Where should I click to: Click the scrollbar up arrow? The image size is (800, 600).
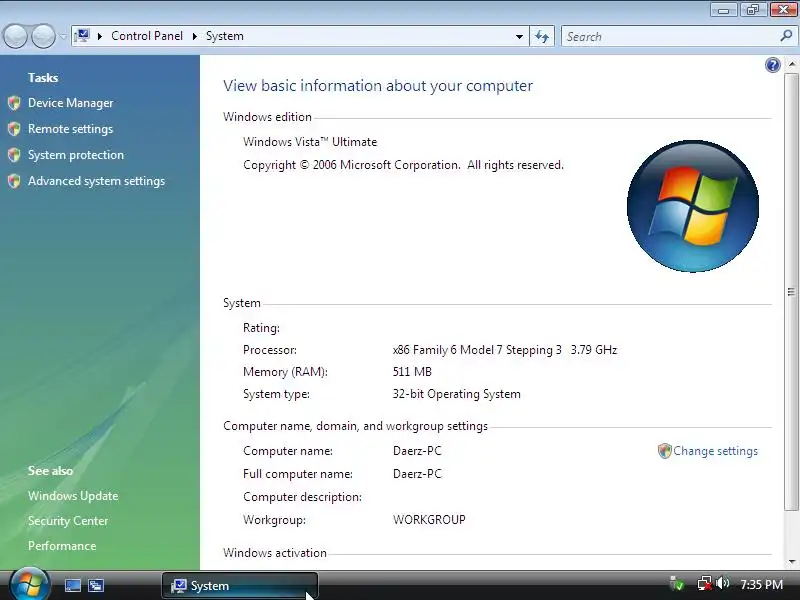pos(791,64)
